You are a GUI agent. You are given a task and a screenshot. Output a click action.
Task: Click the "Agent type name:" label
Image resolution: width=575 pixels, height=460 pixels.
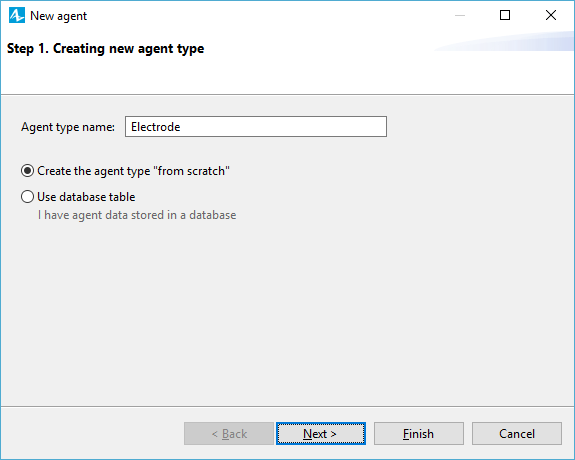pyautogui.click(x=68, y=127)
